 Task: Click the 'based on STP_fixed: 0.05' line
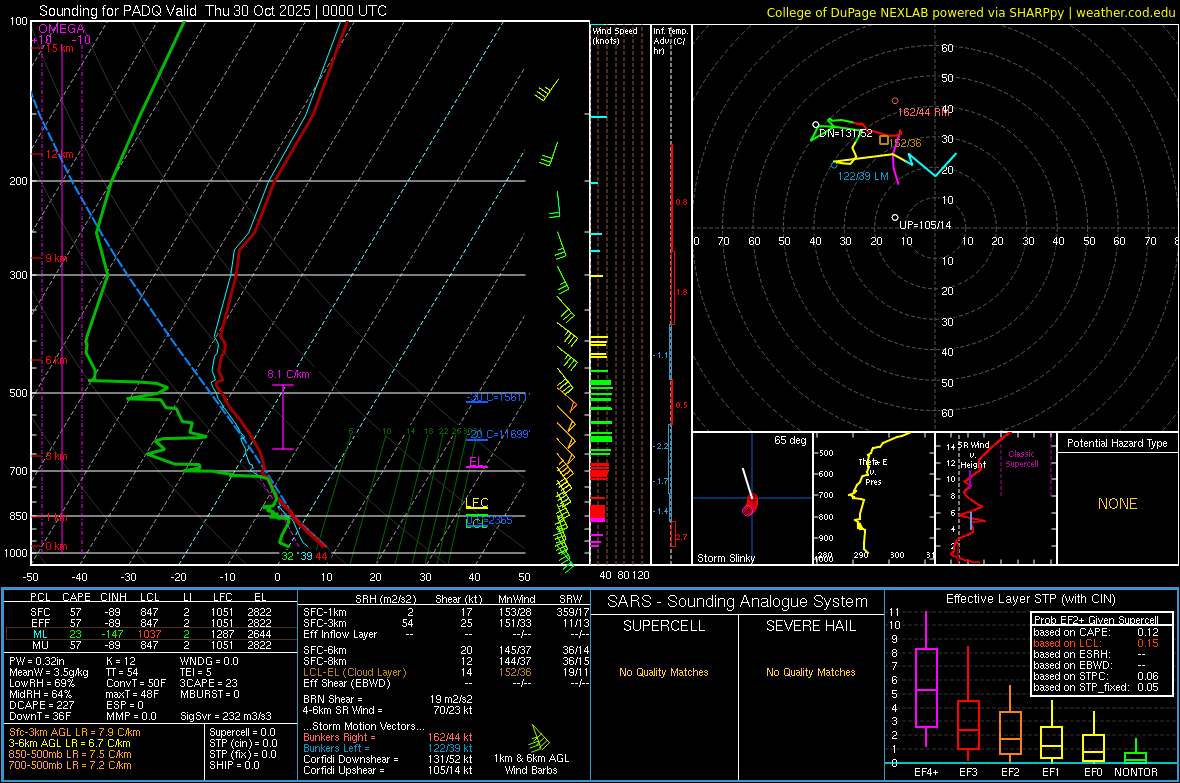point(1096,687)
